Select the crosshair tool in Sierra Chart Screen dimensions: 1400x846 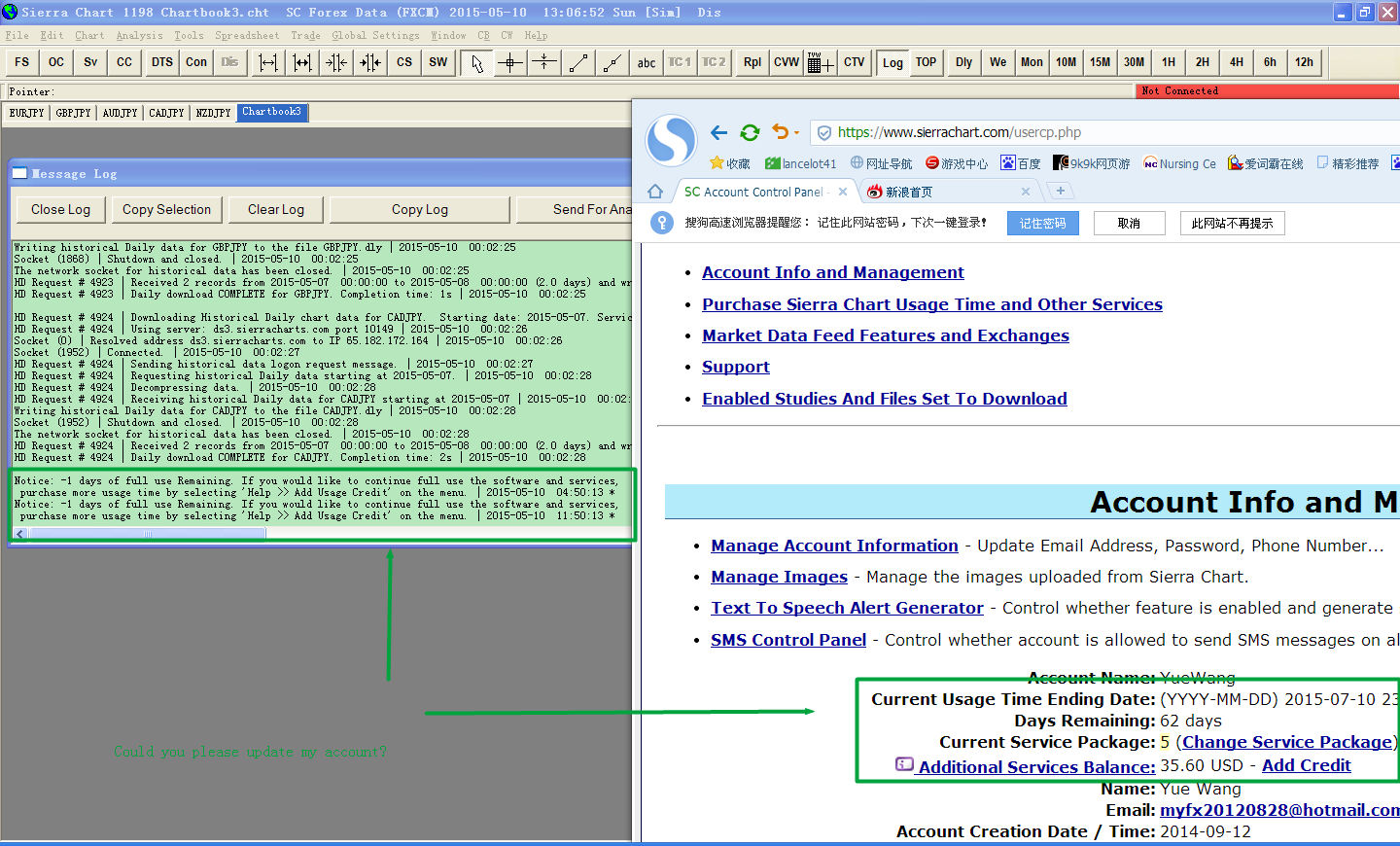(x=510, y=62)
